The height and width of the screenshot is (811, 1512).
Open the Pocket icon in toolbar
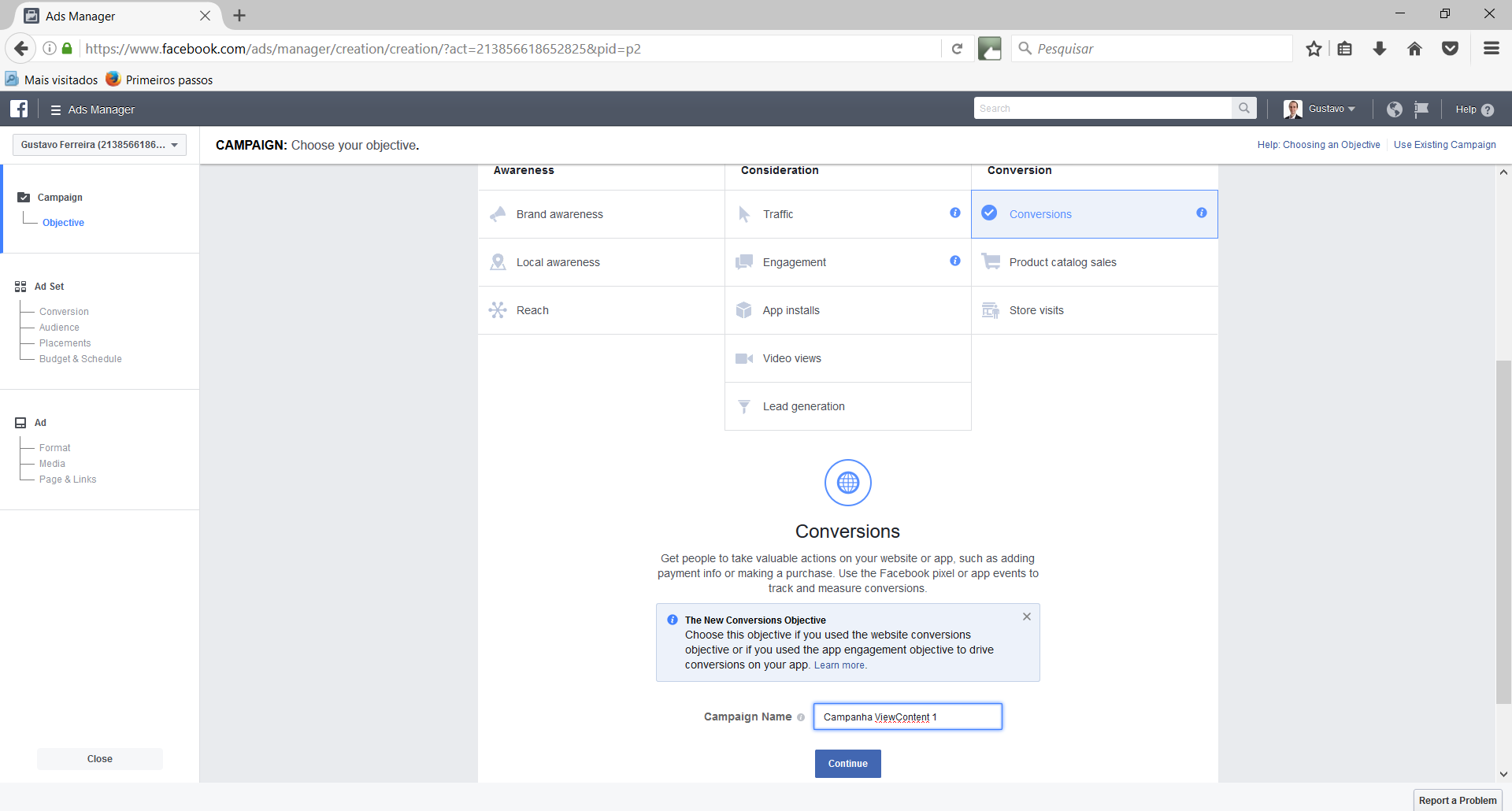point(1450,49)
